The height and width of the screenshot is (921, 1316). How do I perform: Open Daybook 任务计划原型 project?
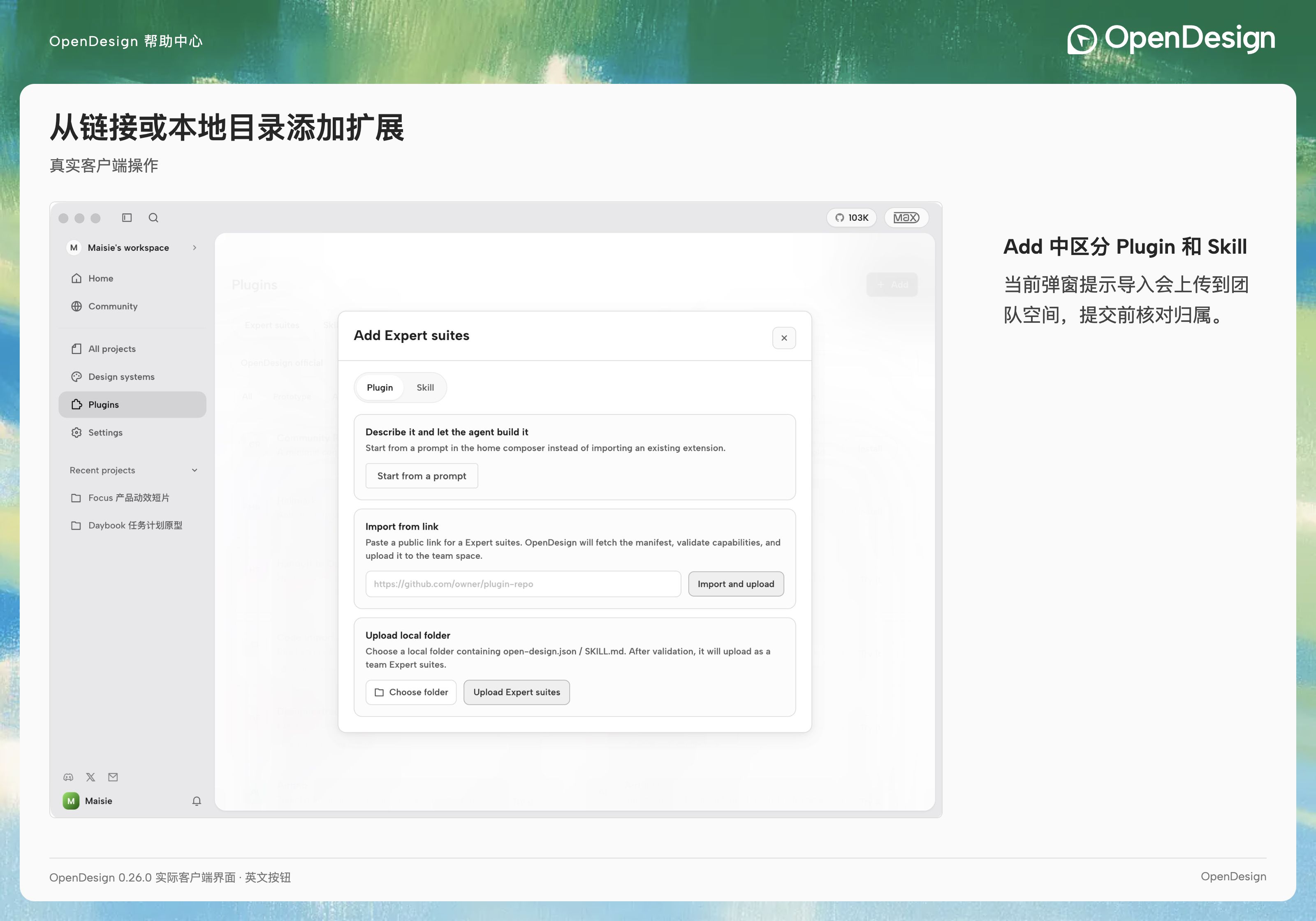(x=132, y=525)
